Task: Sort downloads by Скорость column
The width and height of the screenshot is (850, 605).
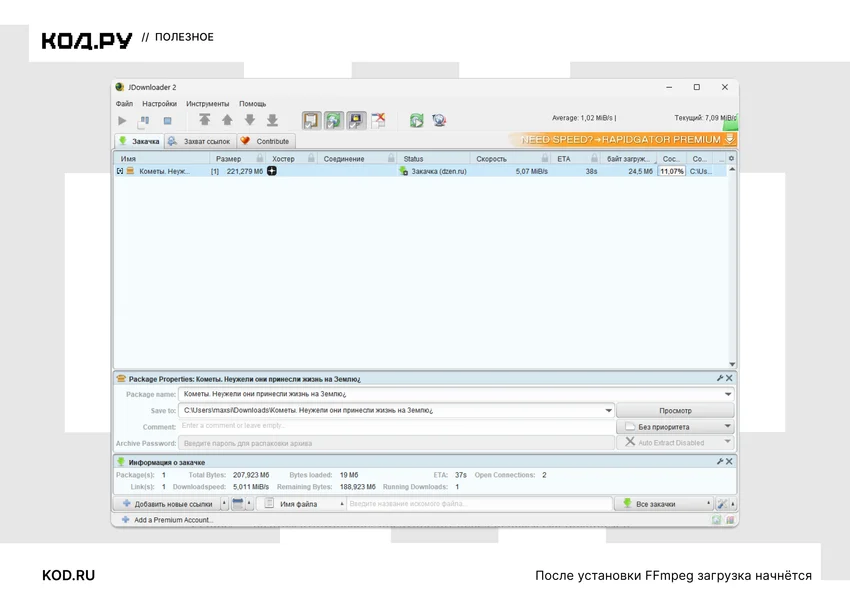Action: point(510,159)
